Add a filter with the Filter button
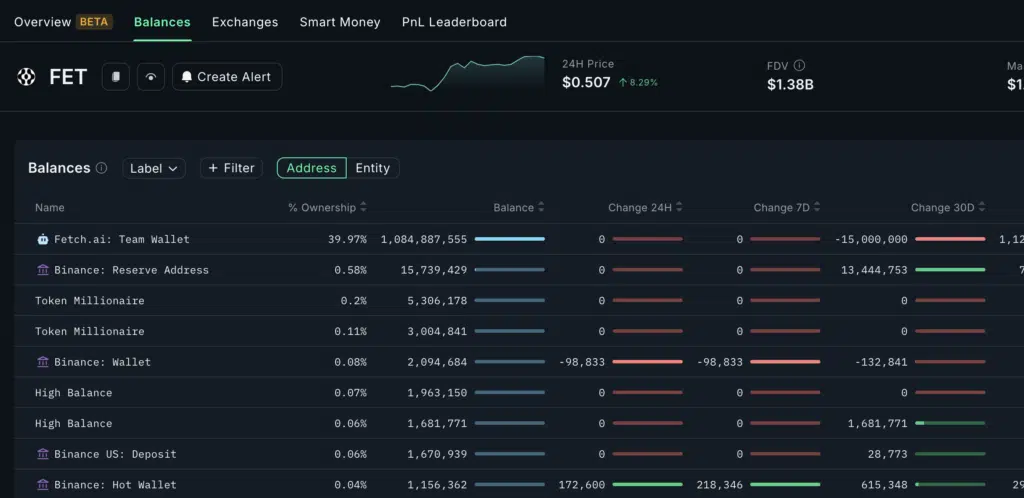The height and width of the screenshot is (498, 1024). click(231, 168)
